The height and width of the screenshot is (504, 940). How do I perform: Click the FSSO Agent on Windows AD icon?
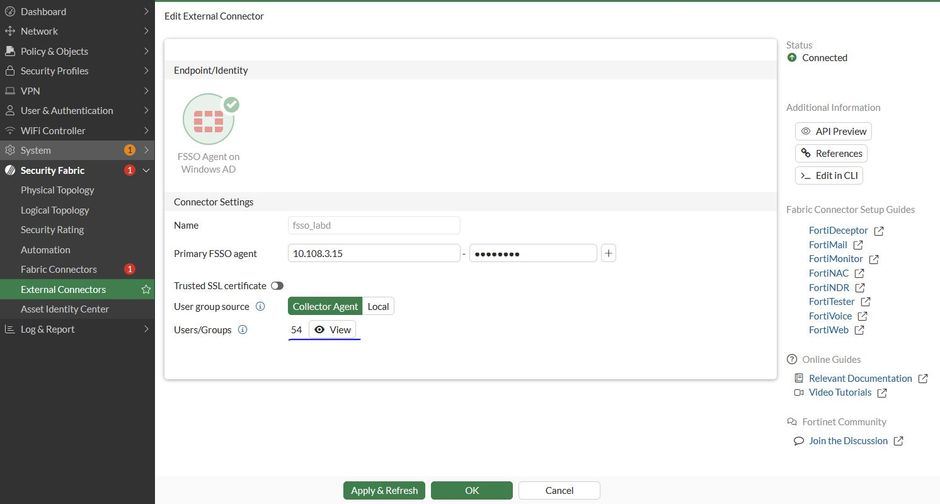tap(209, 119)
